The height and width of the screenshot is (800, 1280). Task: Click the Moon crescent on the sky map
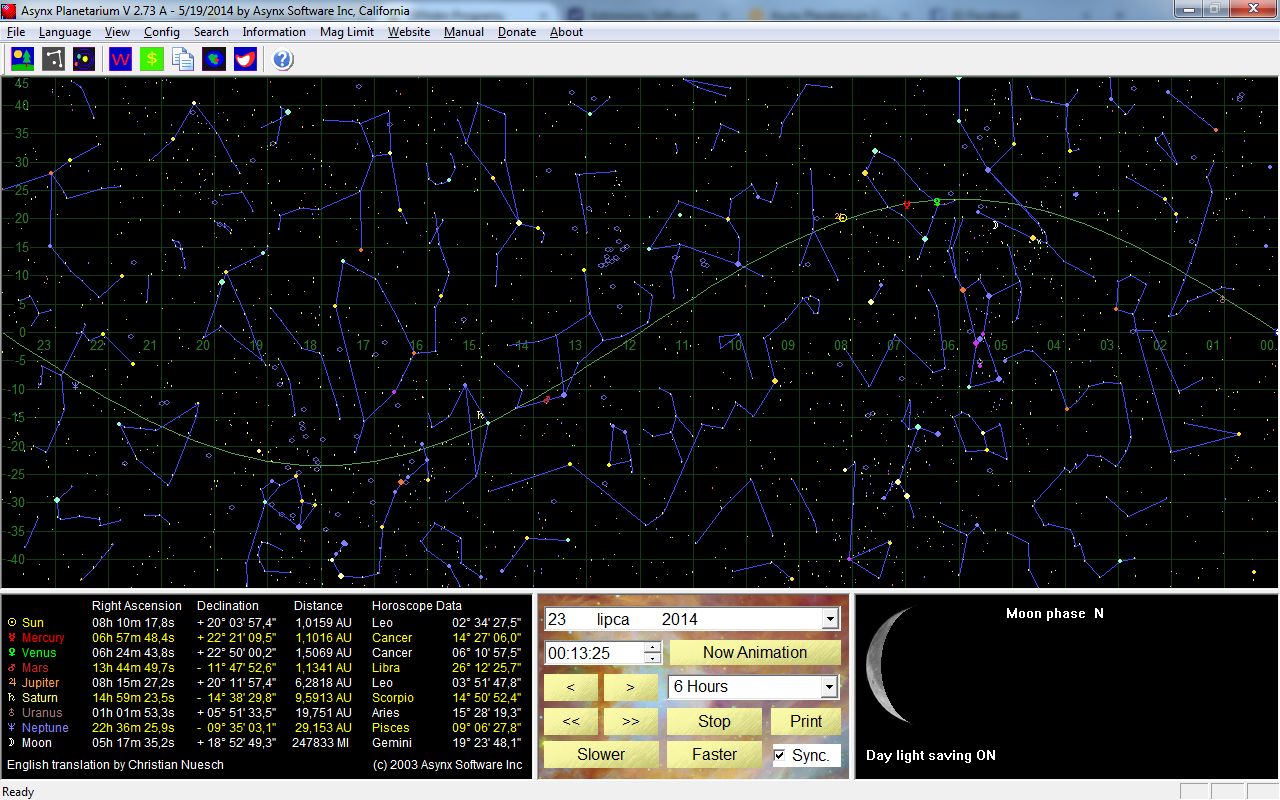996,225
